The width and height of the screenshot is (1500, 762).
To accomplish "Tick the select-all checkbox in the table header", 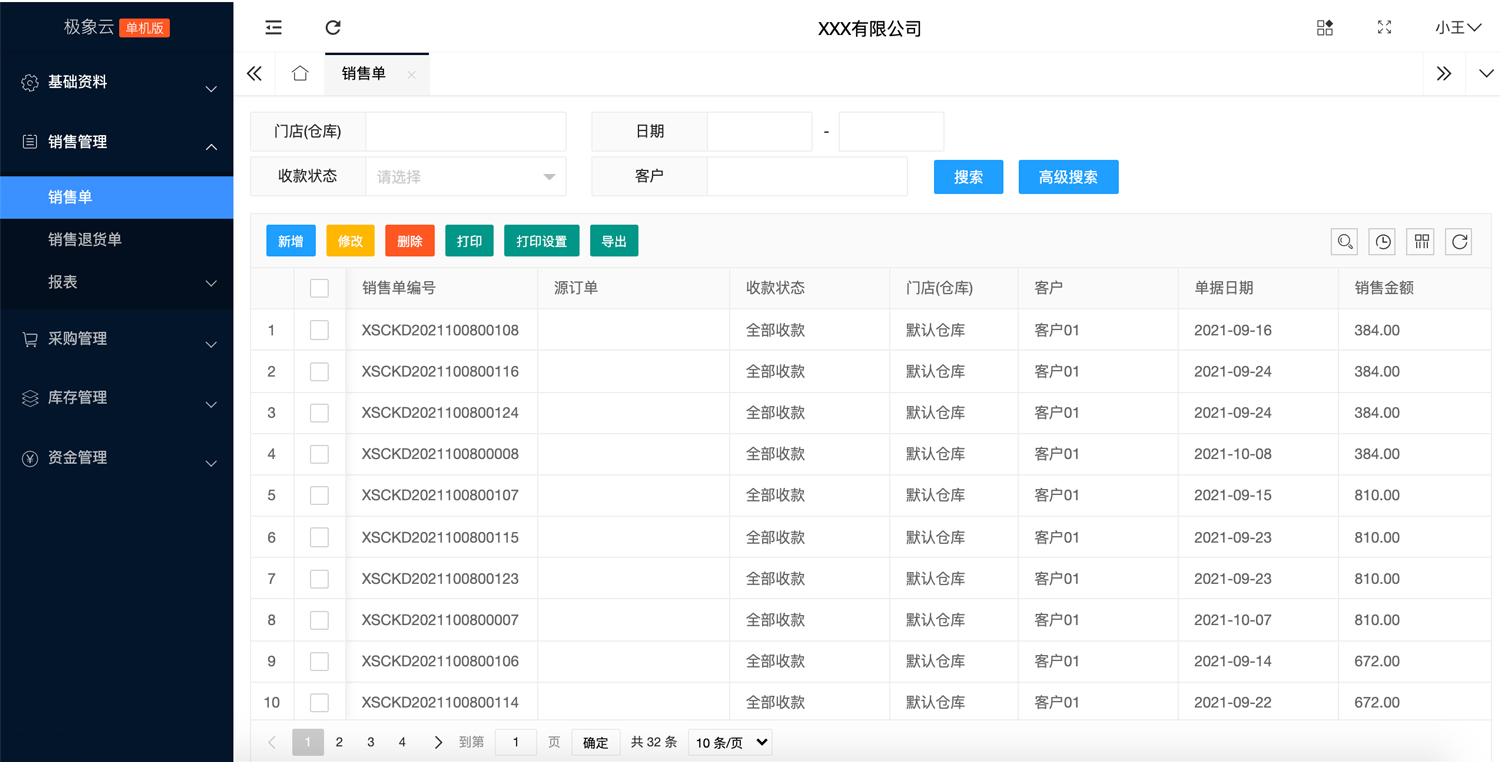I will [319, 288].
